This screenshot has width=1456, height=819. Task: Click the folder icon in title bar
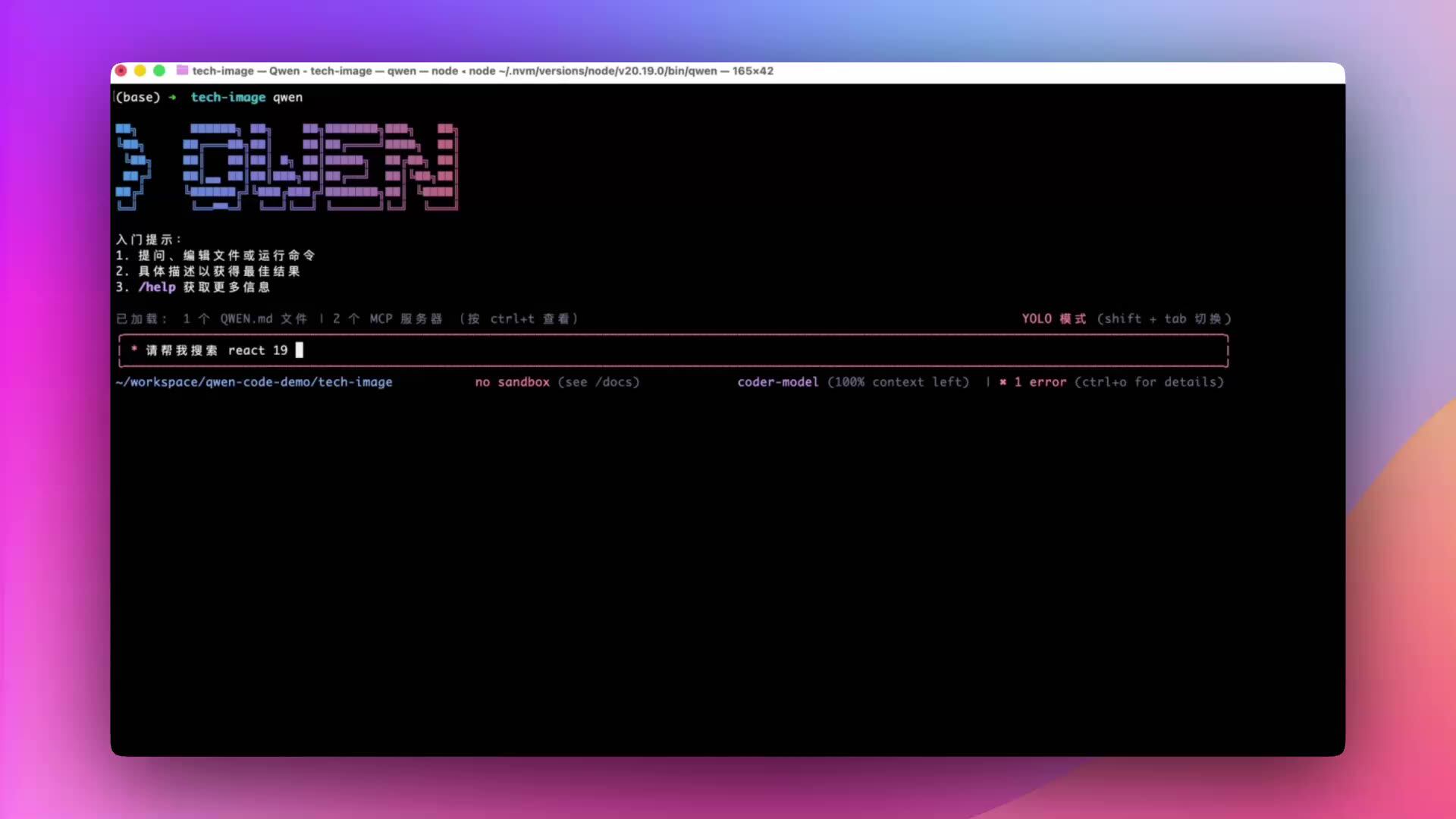pyautogui.click(x=182, y=71)
